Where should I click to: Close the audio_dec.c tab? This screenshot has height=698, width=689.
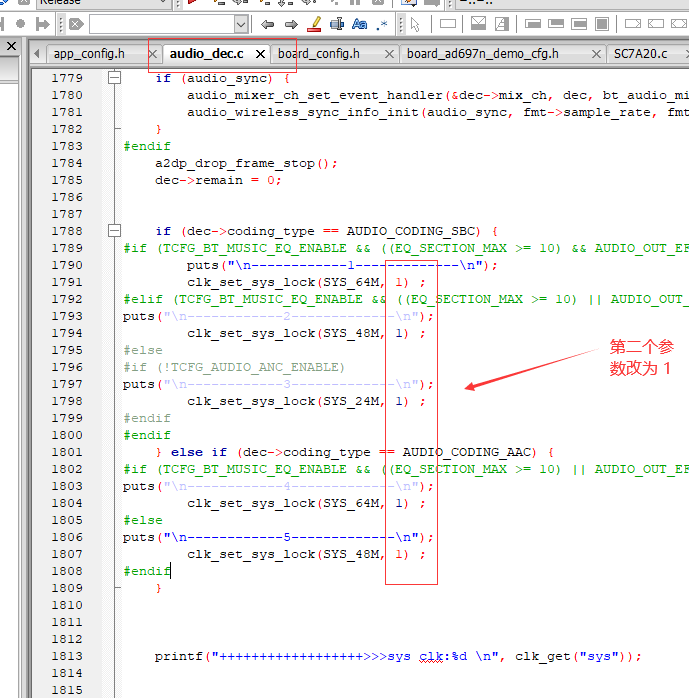[260, 54]
